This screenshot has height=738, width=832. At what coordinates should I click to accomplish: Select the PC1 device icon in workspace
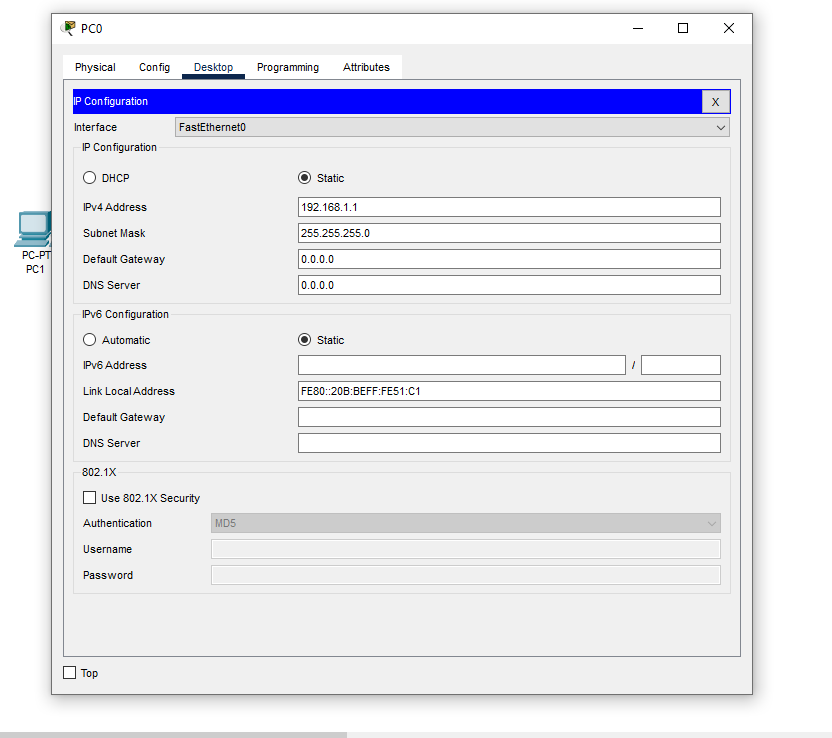click(x=33, y=229)
